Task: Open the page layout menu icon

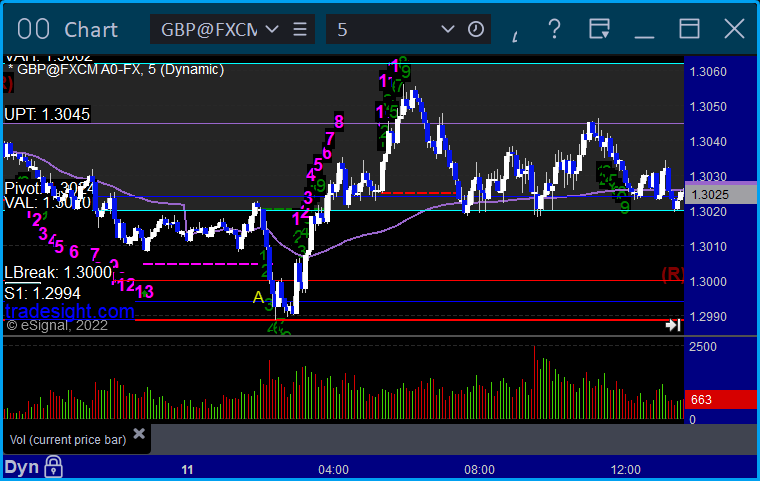Action: point(600,28)
